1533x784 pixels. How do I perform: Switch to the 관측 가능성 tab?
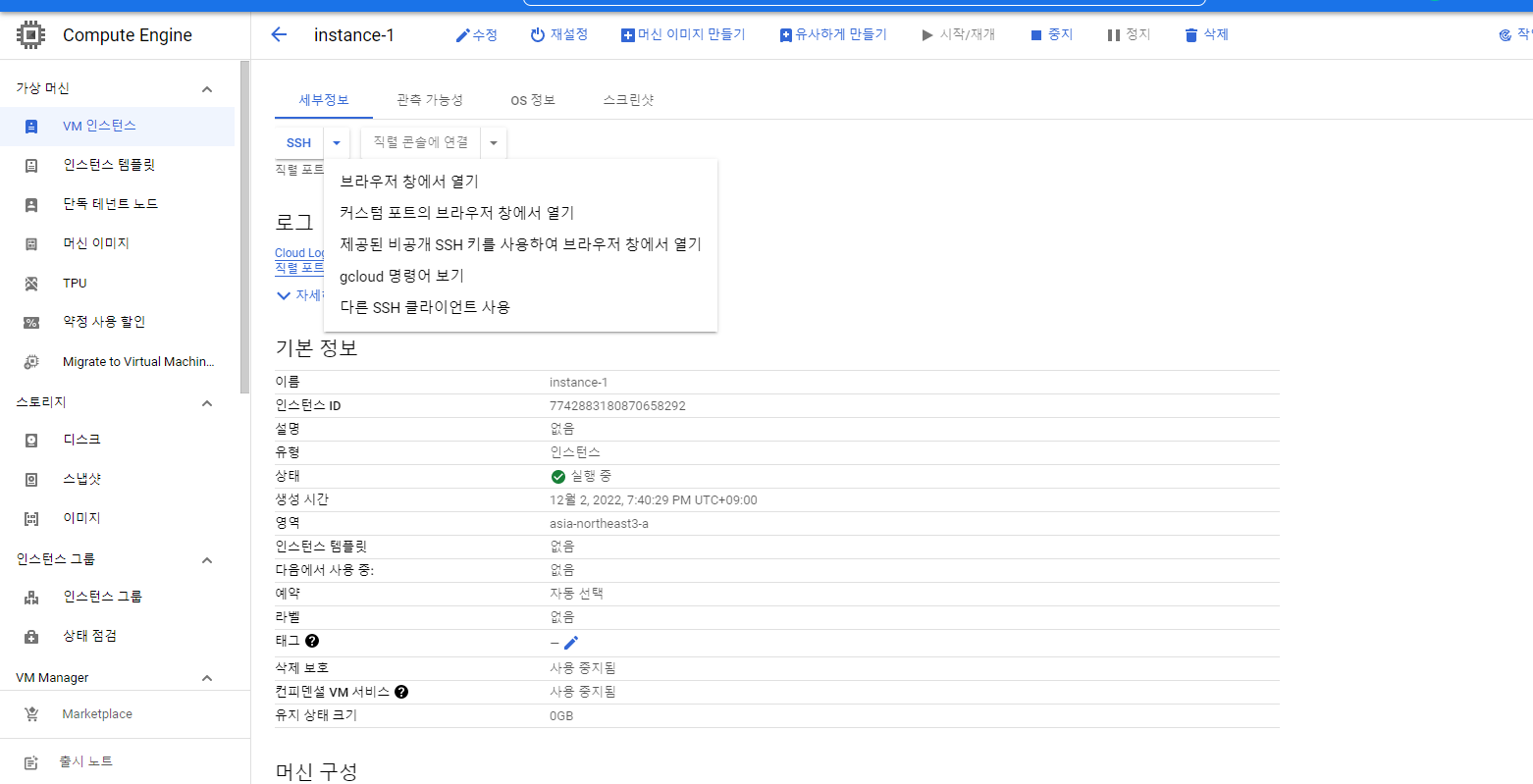(430, 100)
